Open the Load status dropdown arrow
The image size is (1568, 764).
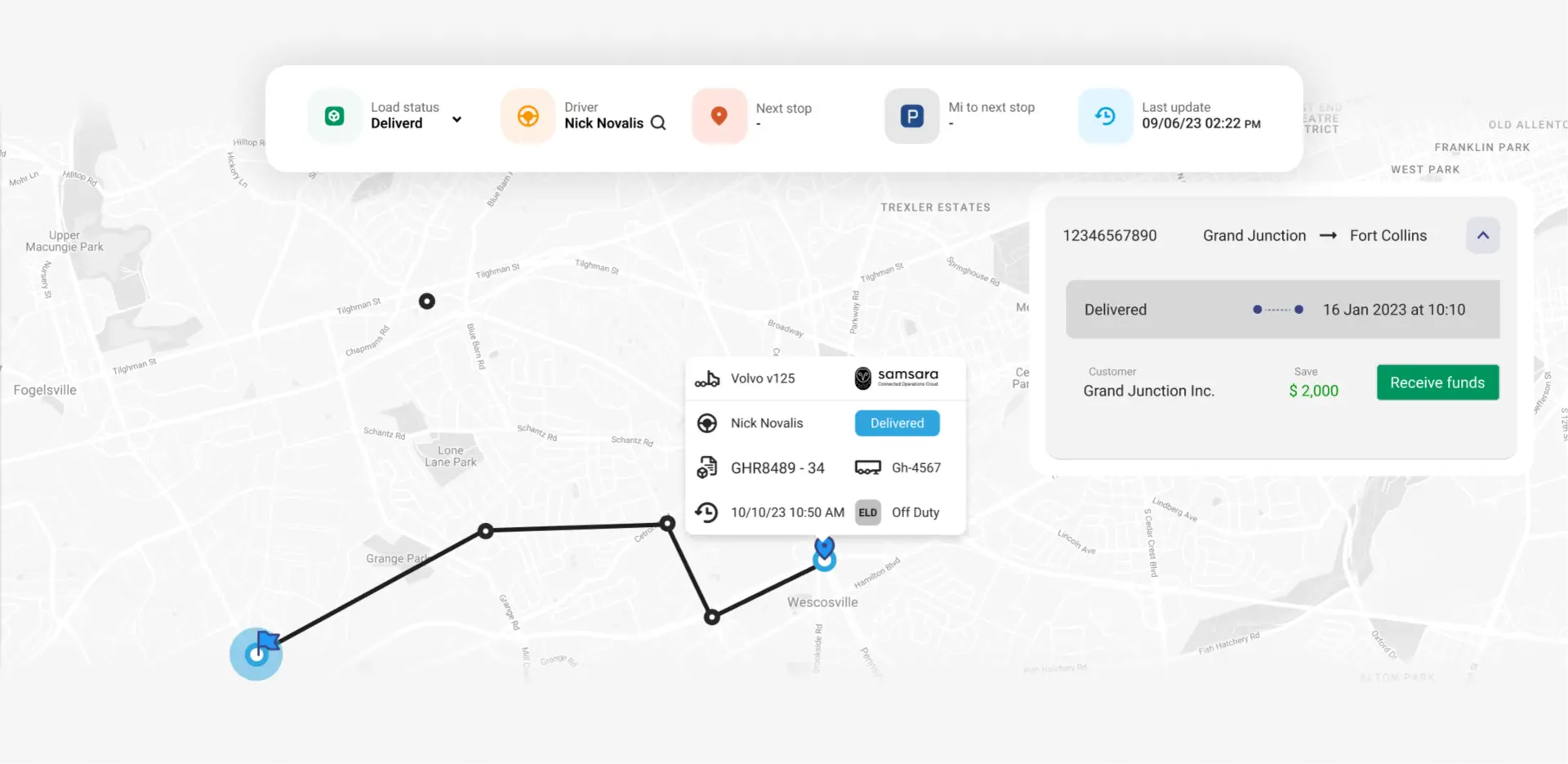tap(457, 119)
